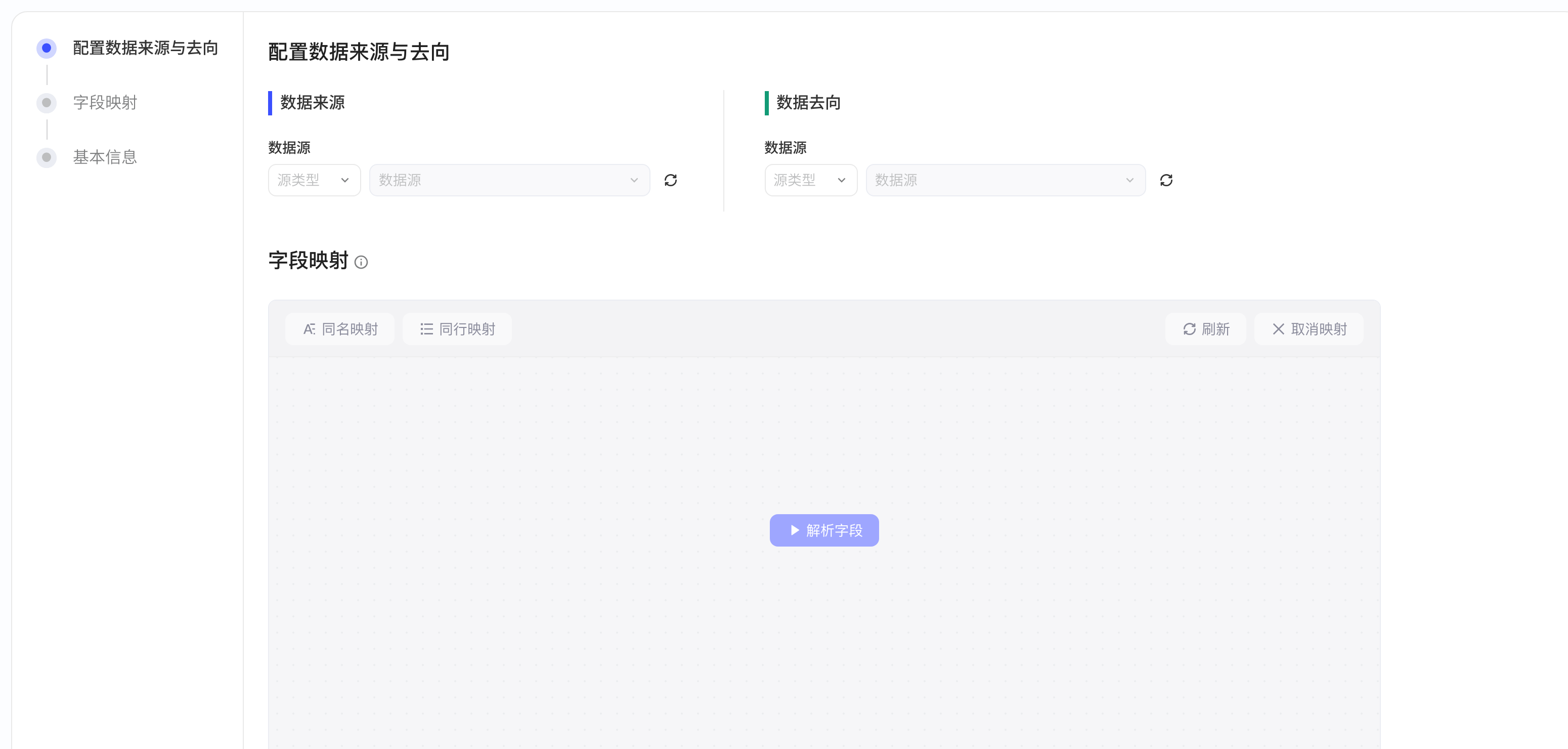Open the 数据源 dropdown under 数据去向

(1006, 180)
